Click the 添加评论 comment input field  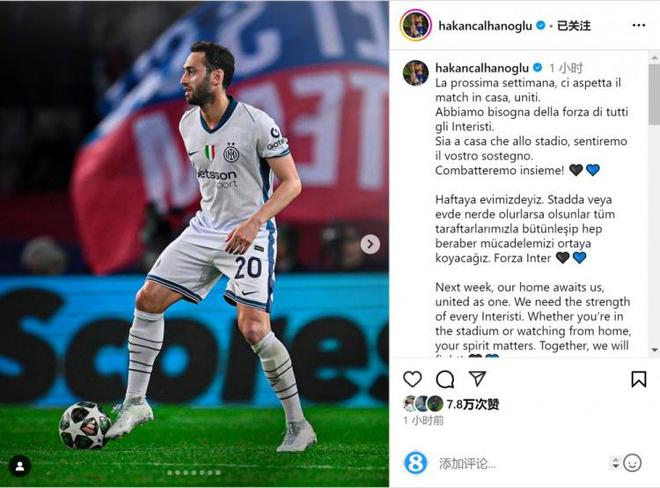click(x=521, y=464)
